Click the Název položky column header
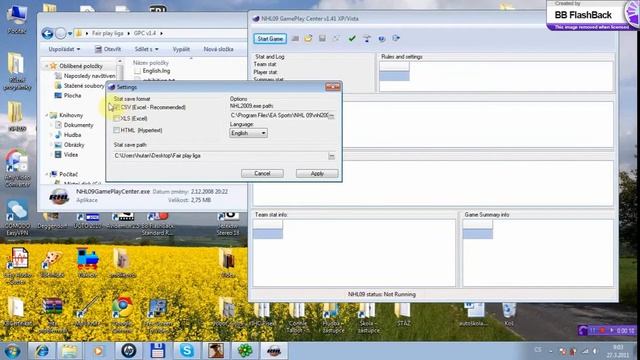The image size is (640, 360). pos(151,63)
